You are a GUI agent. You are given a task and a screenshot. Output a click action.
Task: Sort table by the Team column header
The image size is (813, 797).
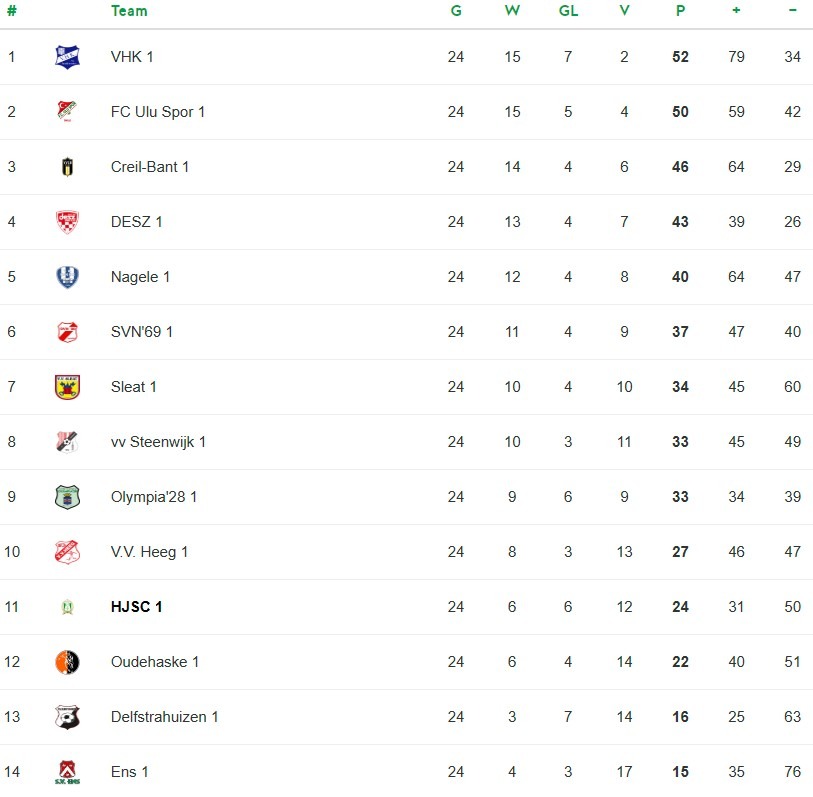(x=129, y=11)
